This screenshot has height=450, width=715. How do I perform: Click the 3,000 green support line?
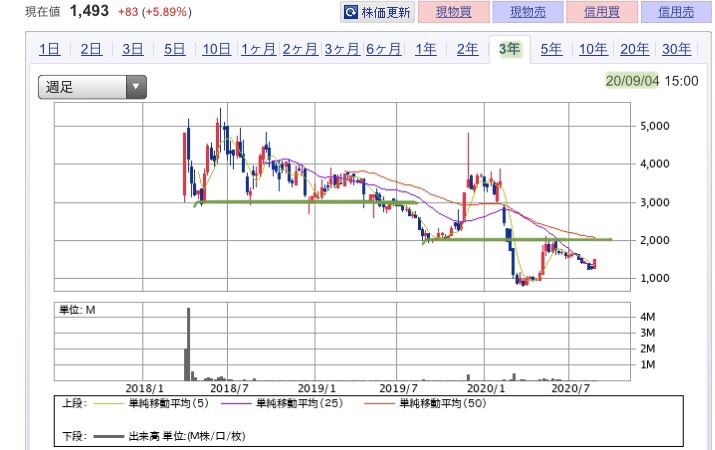coord(306,202)
